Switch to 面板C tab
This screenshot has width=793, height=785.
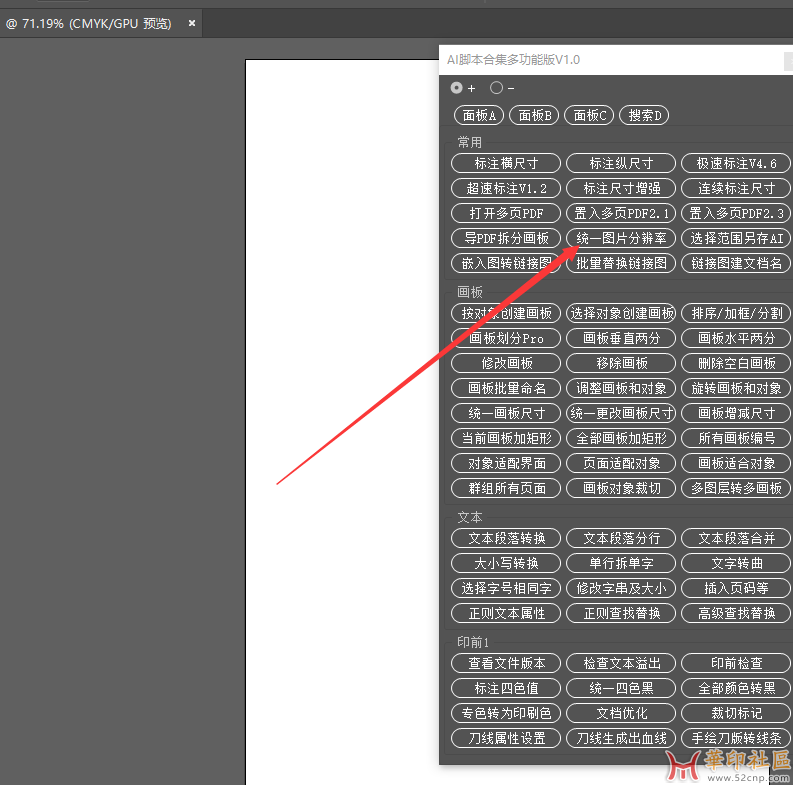coord(589,115)
